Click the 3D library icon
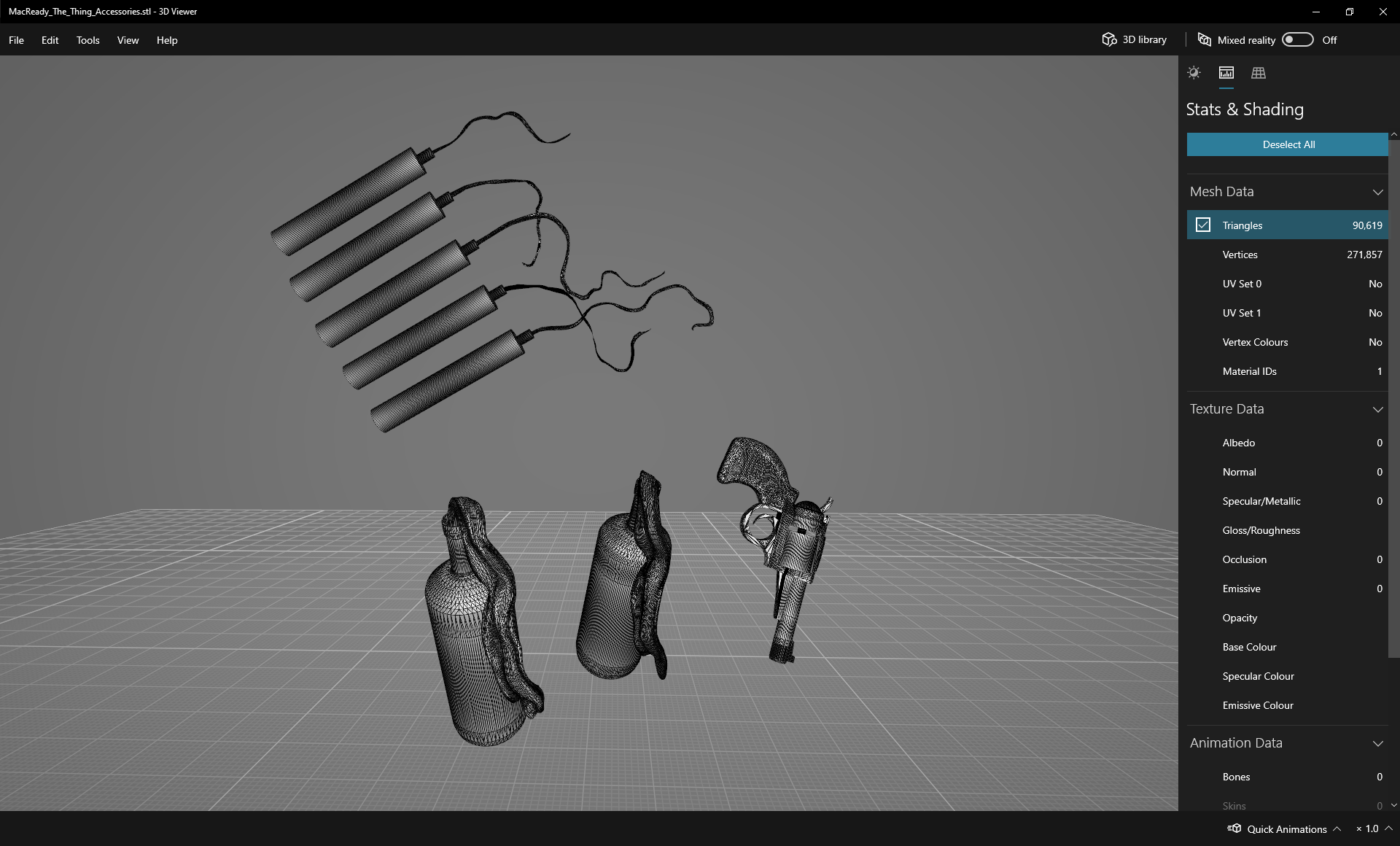Image resolution: width=1400 pixels, height=846 pixels. (1109, 39)
